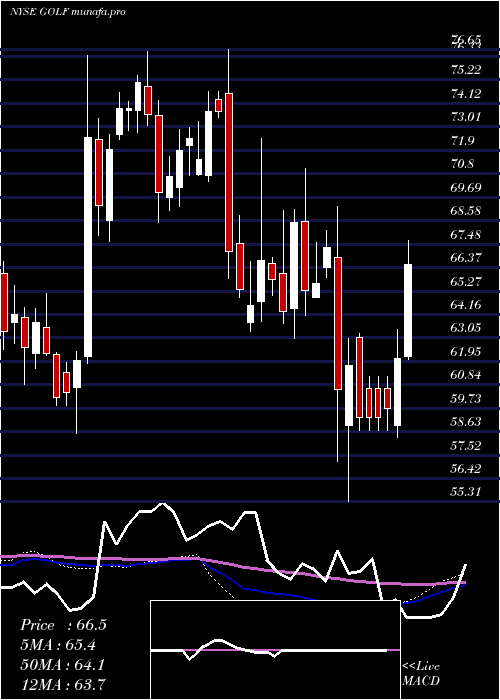Click the 73.01 price axis label
The height and width of the screenshot is (700, 500).
(466, 117)
